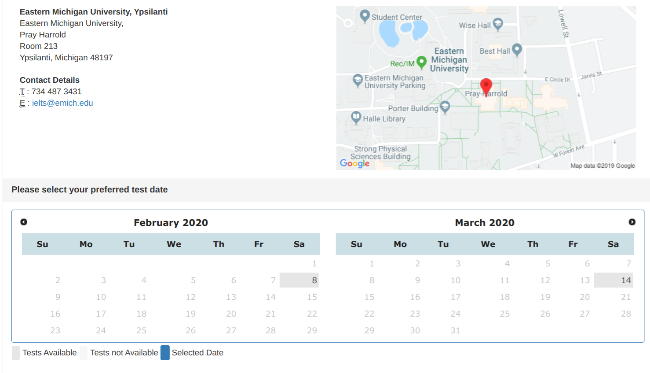
Task: Click the Best Hall map marker
Action: (517, 50)
